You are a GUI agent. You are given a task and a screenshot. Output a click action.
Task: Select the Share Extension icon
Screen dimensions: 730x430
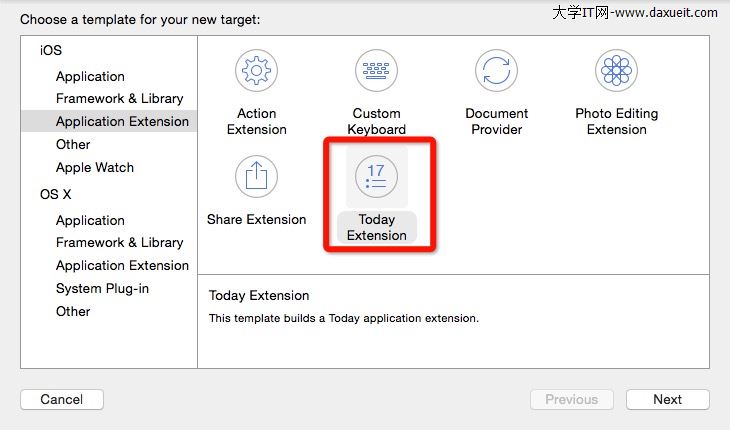click(x=256, y=177)
